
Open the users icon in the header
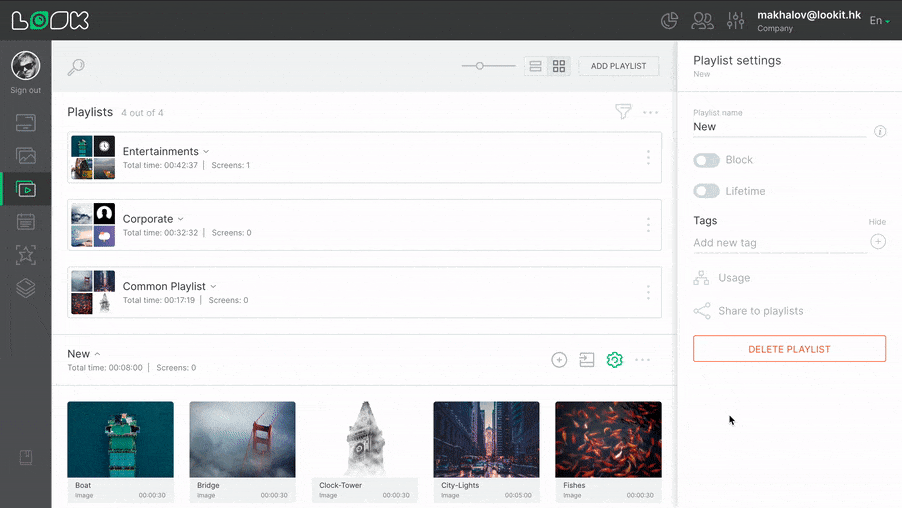[703, 20]
